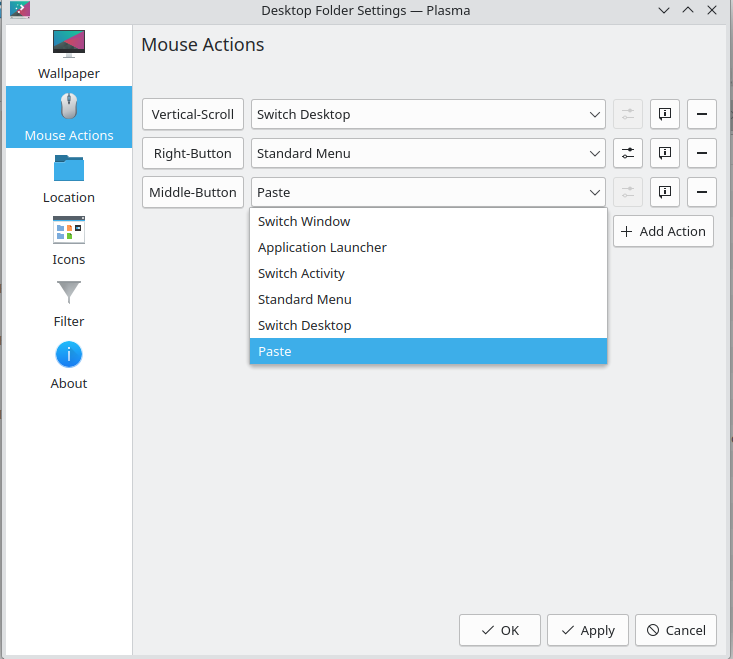
Task: Open the Wallpaper settings page
Action: pos(69,55)
